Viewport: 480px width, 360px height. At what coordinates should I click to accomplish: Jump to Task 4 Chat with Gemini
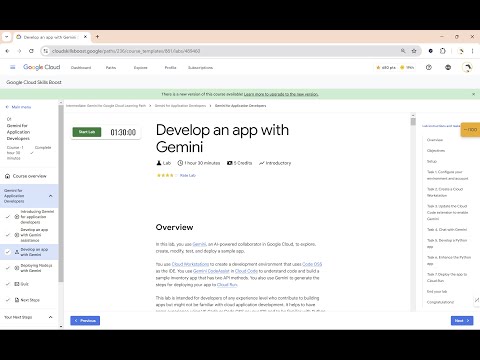pos(447,230)
